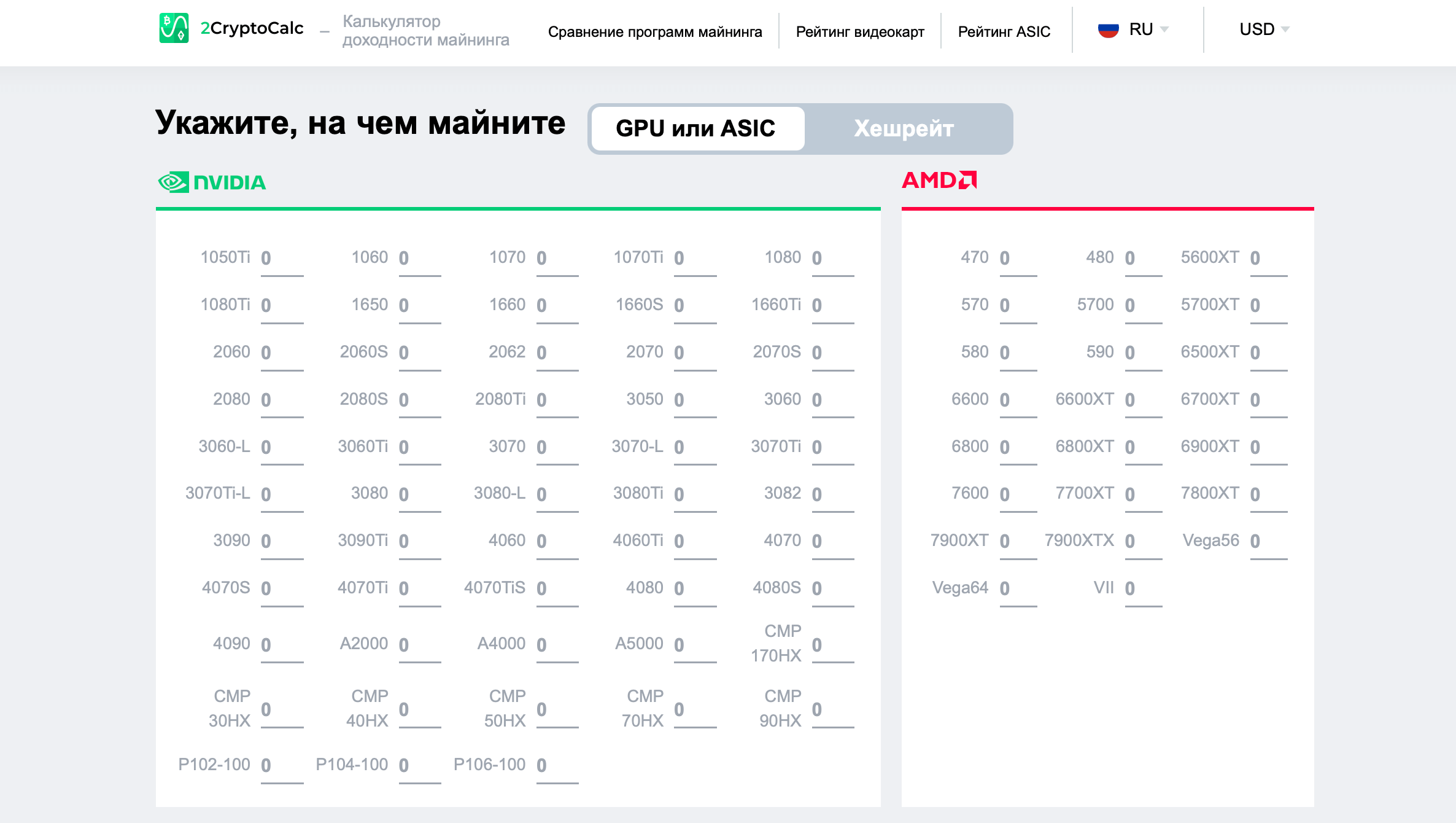Click the Russian flag icon
This screenshot has height=823, width=1456.
click(1109, 29)
